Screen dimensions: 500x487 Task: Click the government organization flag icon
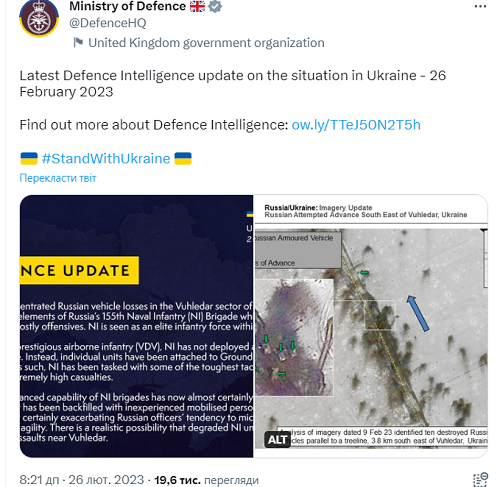click(78, 43)
